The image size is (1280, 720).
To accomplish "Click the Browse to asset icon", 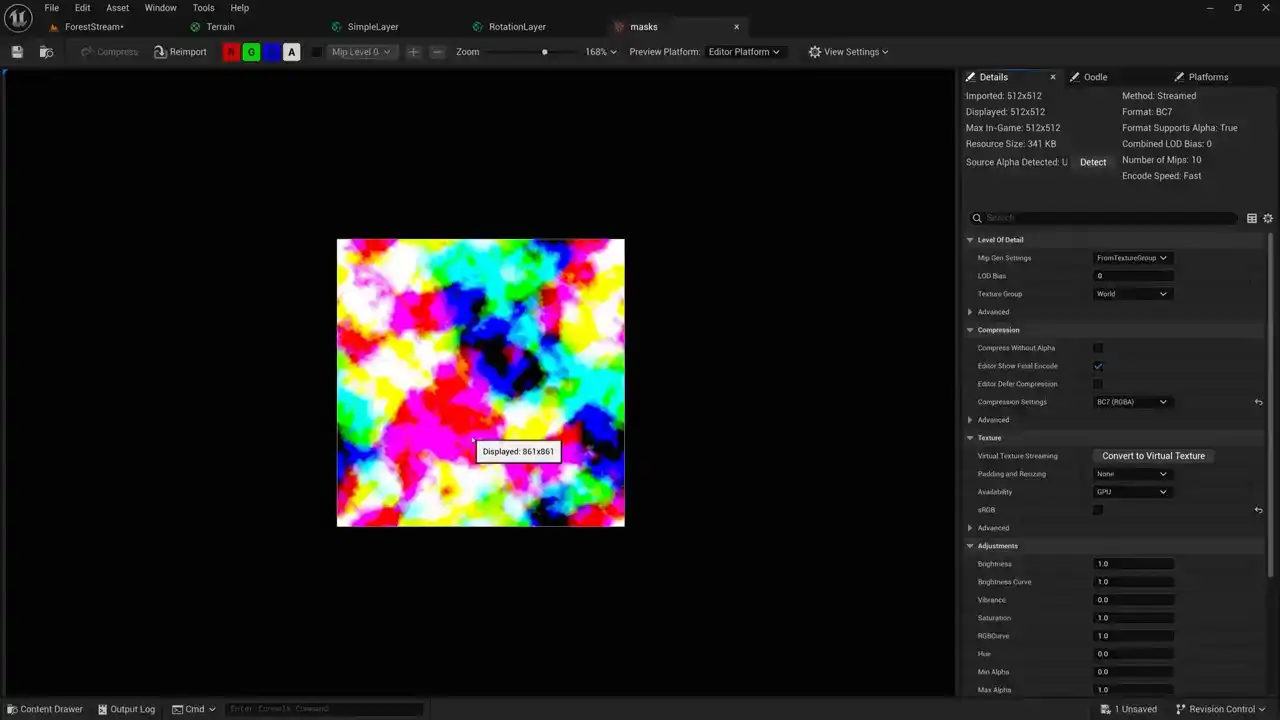I will [x=46, y=52].
